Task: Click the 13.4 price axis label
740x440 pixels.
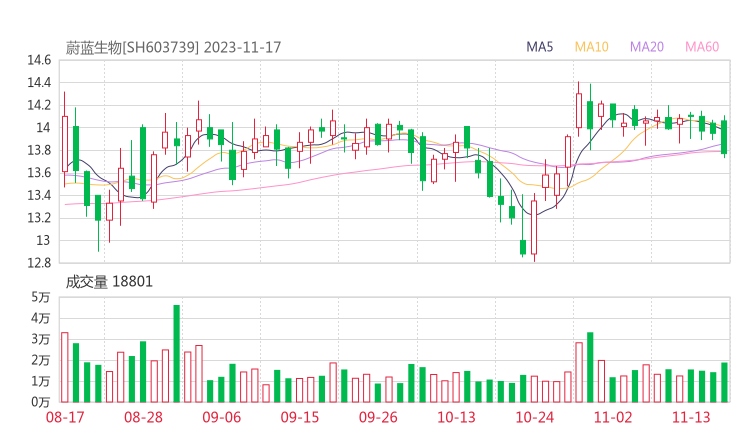Action: (x=39, y=195)
